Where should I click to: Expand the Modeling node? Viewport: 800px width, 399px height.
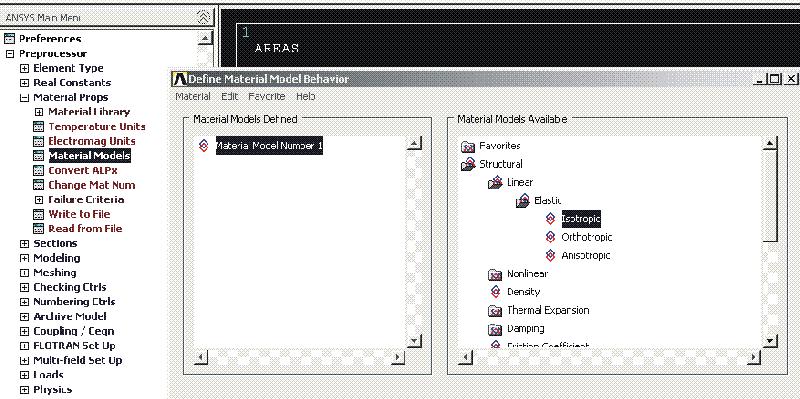coord(24,258)
